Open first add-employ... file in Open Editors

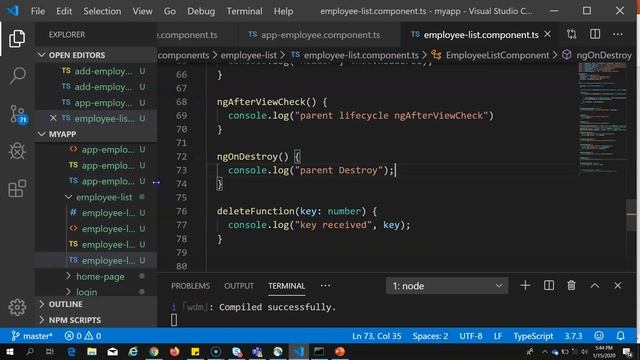coord(103,71)
